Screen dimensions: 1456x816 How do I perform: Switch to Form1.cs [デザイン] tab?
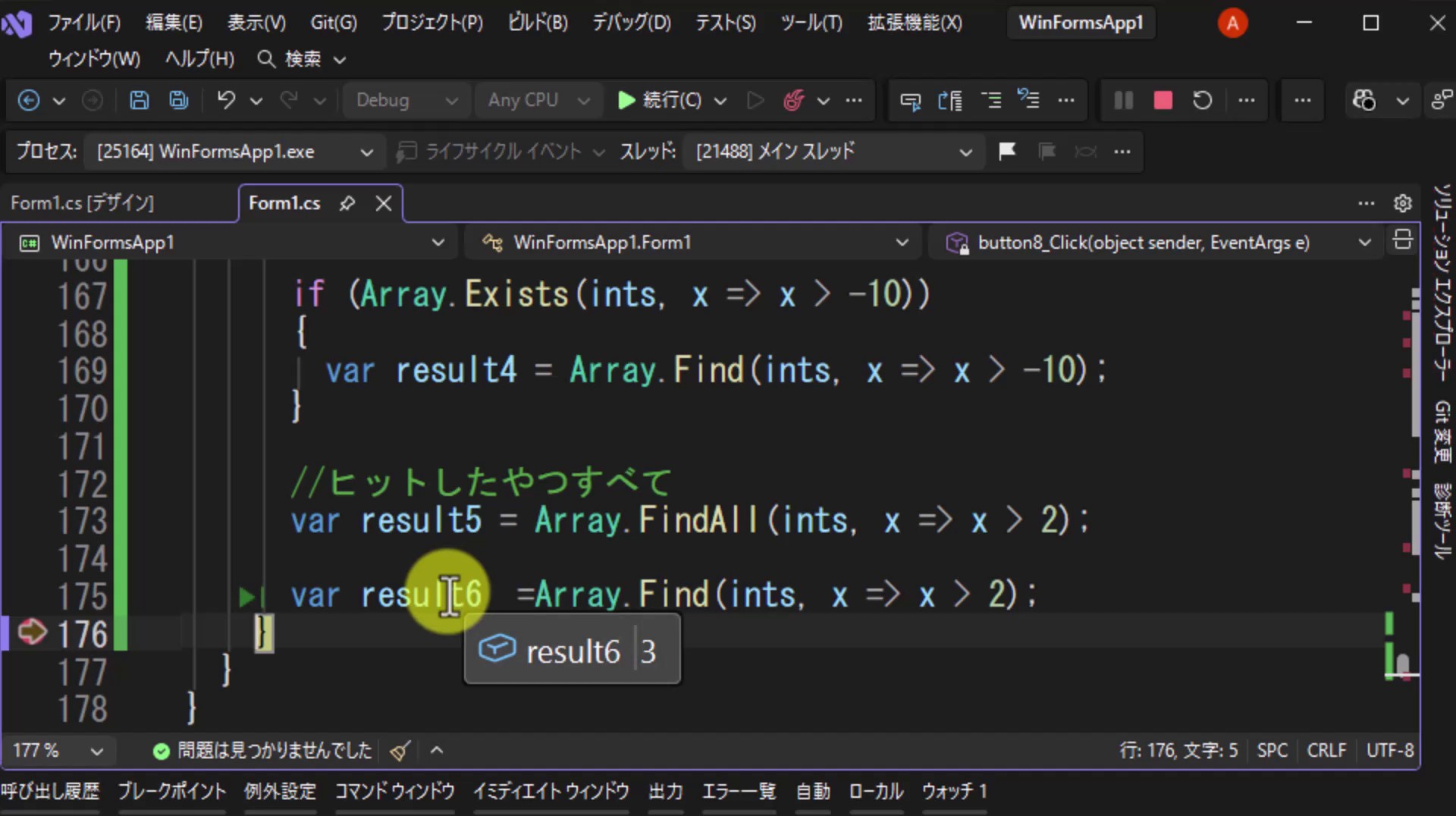[82, 203]
